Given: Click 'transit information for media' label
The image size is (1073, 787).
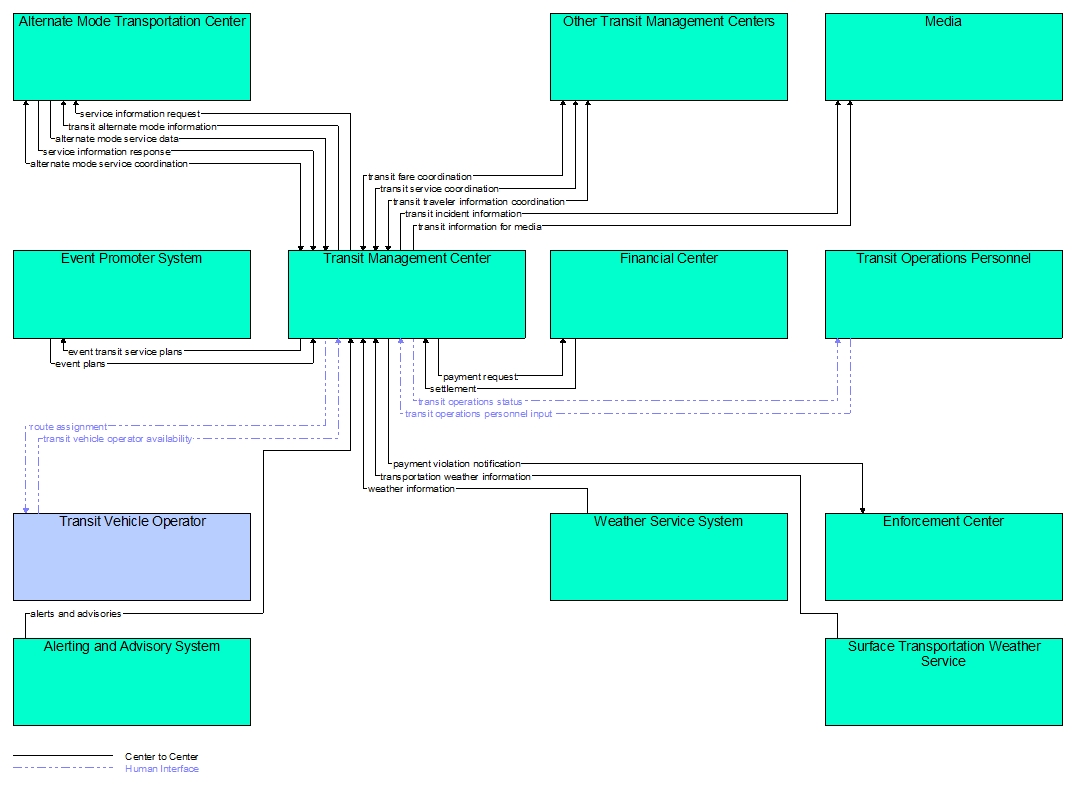Looking at the screenshot, I should pos(480,227).
